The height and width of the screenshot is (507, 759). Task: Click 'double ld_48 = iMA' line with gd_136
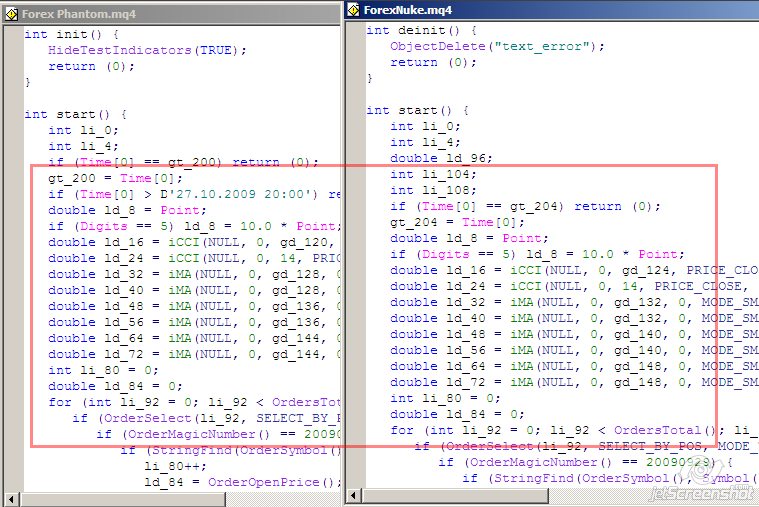point(194,306)
